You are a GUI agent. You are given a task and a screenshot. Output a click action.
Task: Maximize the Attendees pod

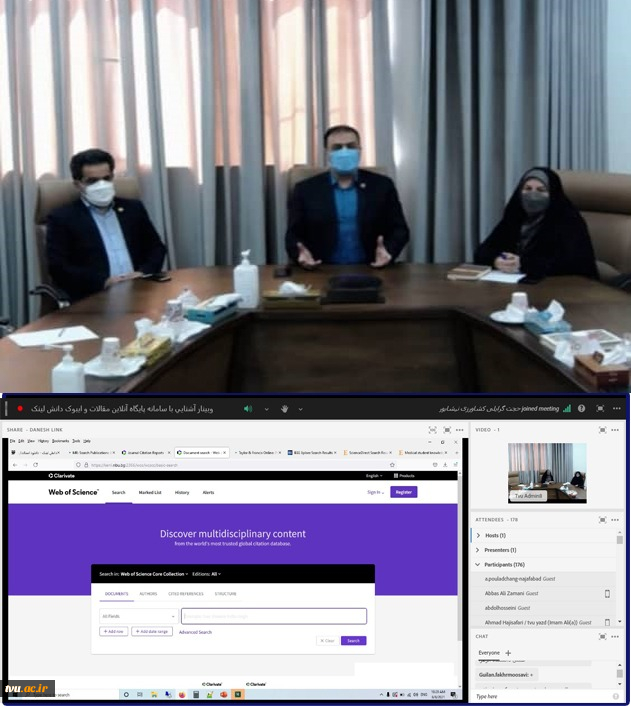pos(603,520)
